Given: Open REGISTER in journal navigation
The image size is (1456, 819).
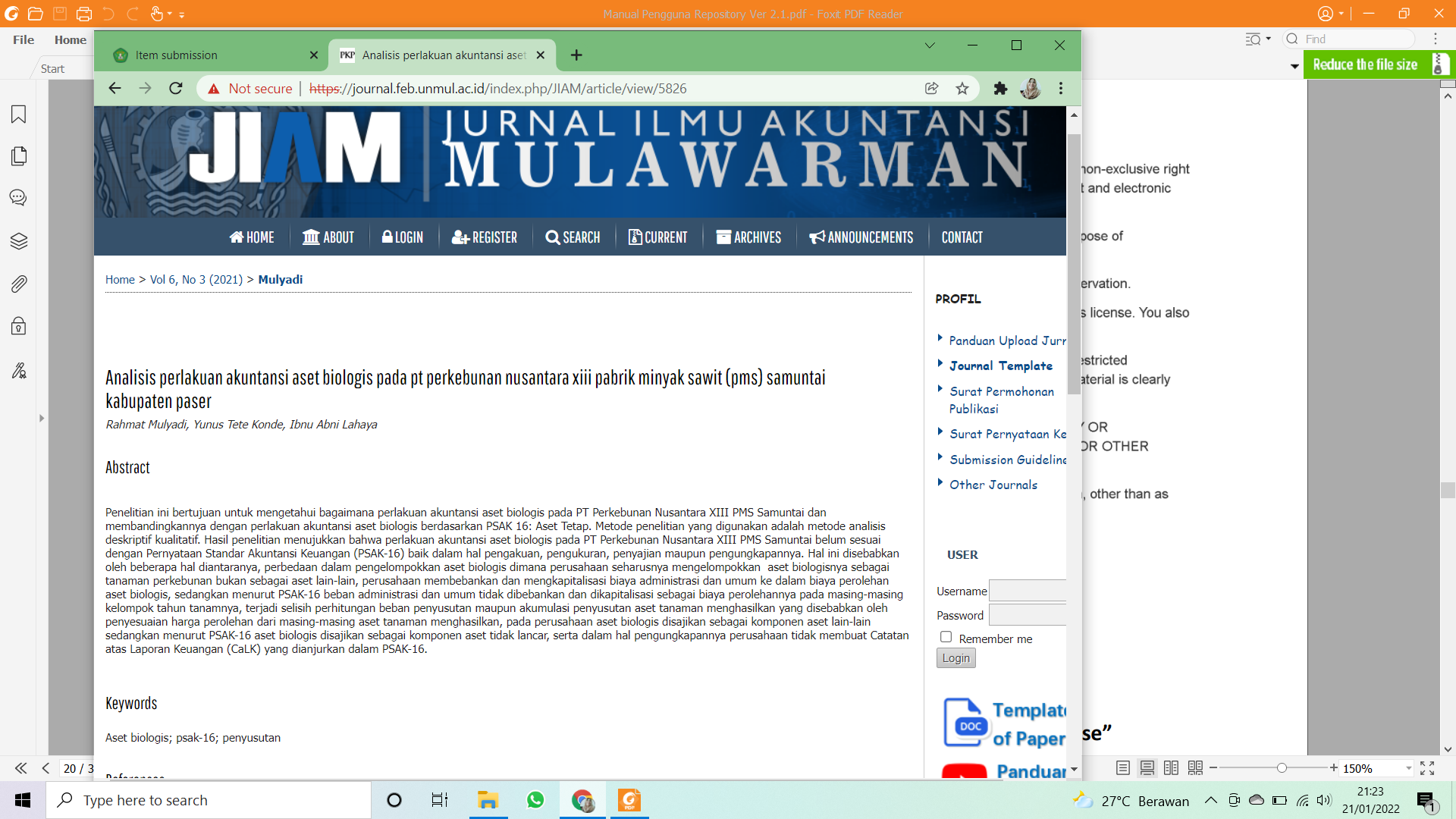Looking at the screenshot, I should click(484, 237).
